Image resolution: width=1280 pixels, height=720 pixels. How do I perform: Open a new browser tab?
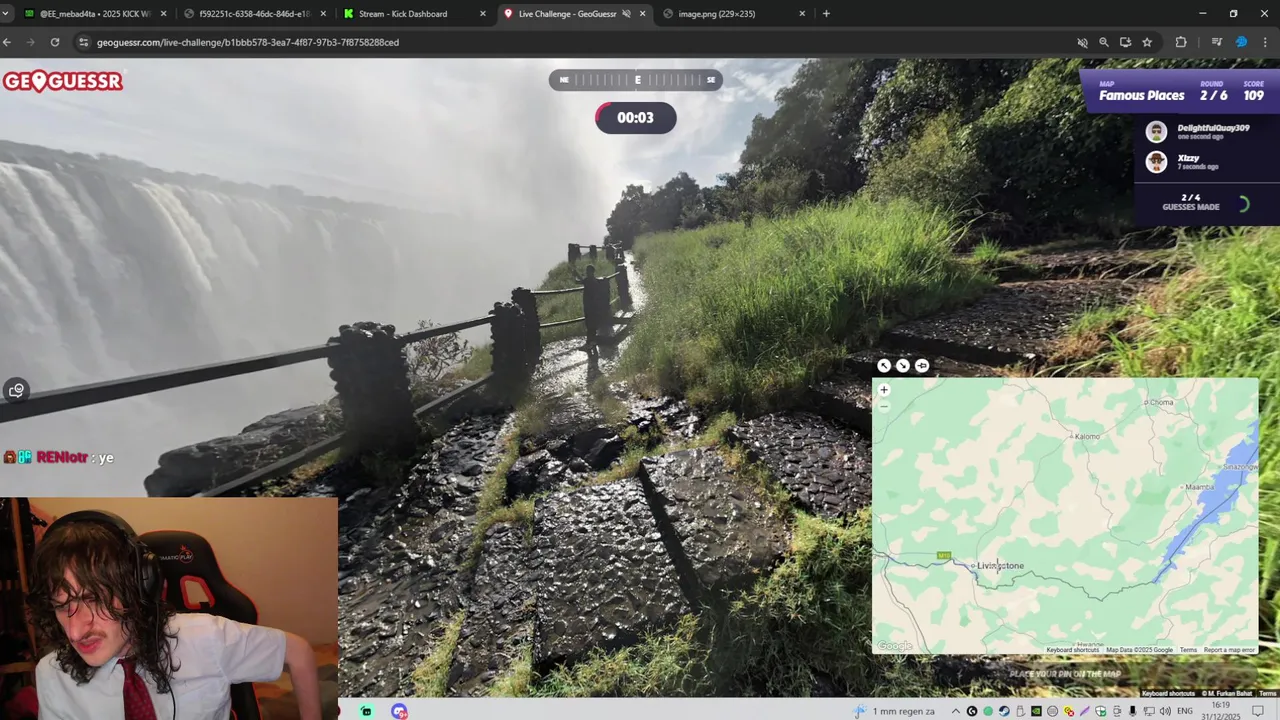826,14
